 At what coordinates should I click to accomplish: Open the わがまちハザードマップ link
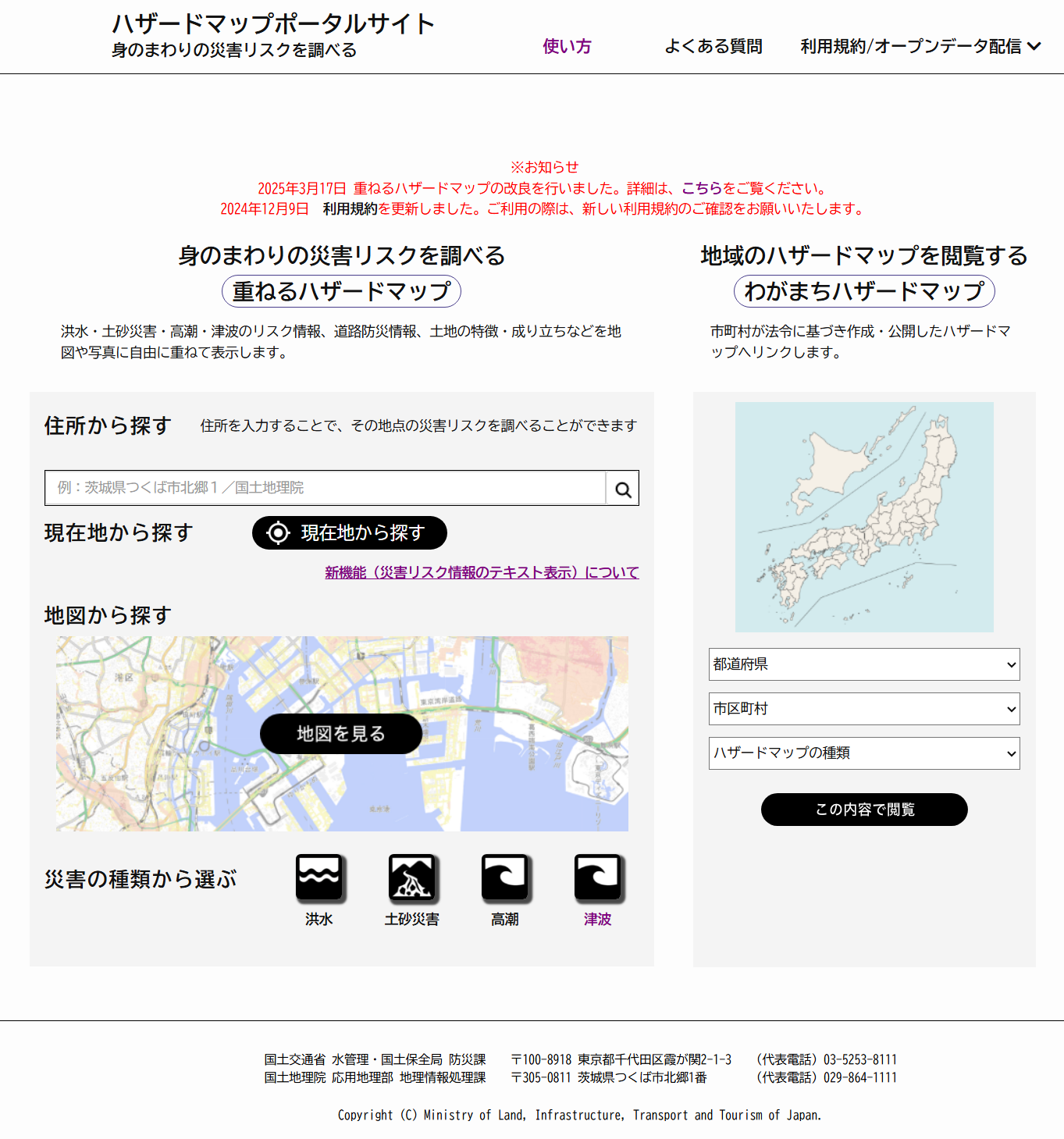(x=864, y=291)
